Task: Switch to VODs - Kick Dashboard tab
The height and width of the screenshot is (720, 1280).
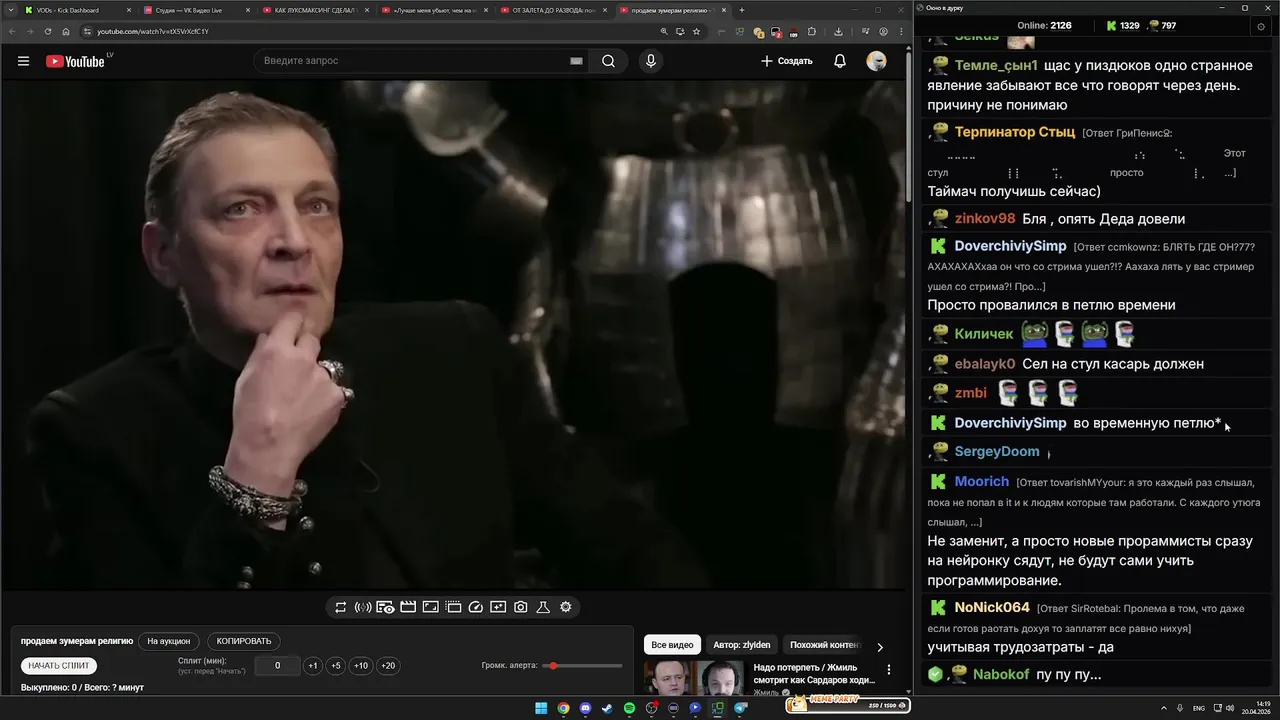Action: pos(76,10)
